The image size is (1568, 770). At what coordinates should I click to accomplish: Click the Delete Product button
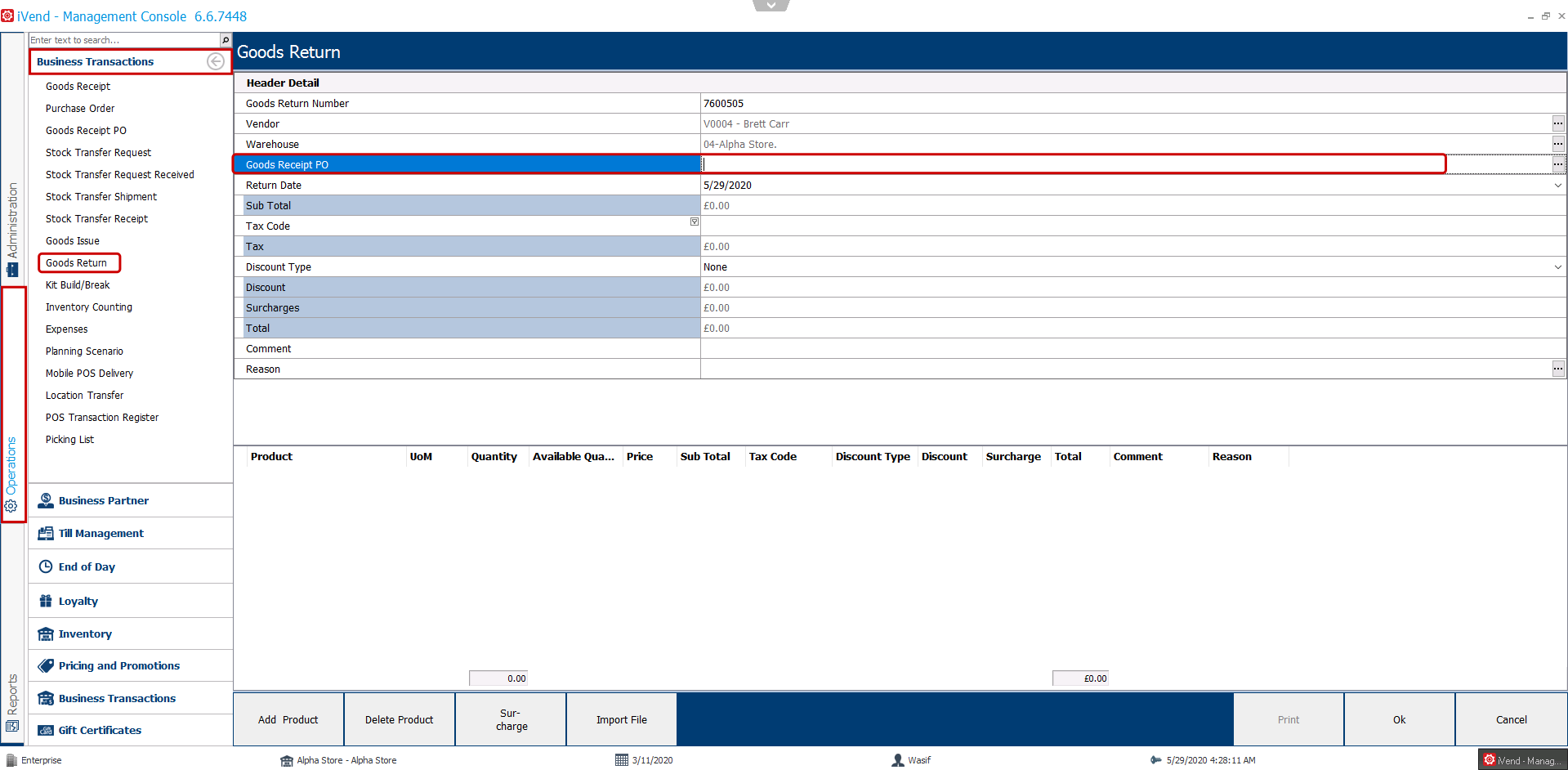coord(400,719)
